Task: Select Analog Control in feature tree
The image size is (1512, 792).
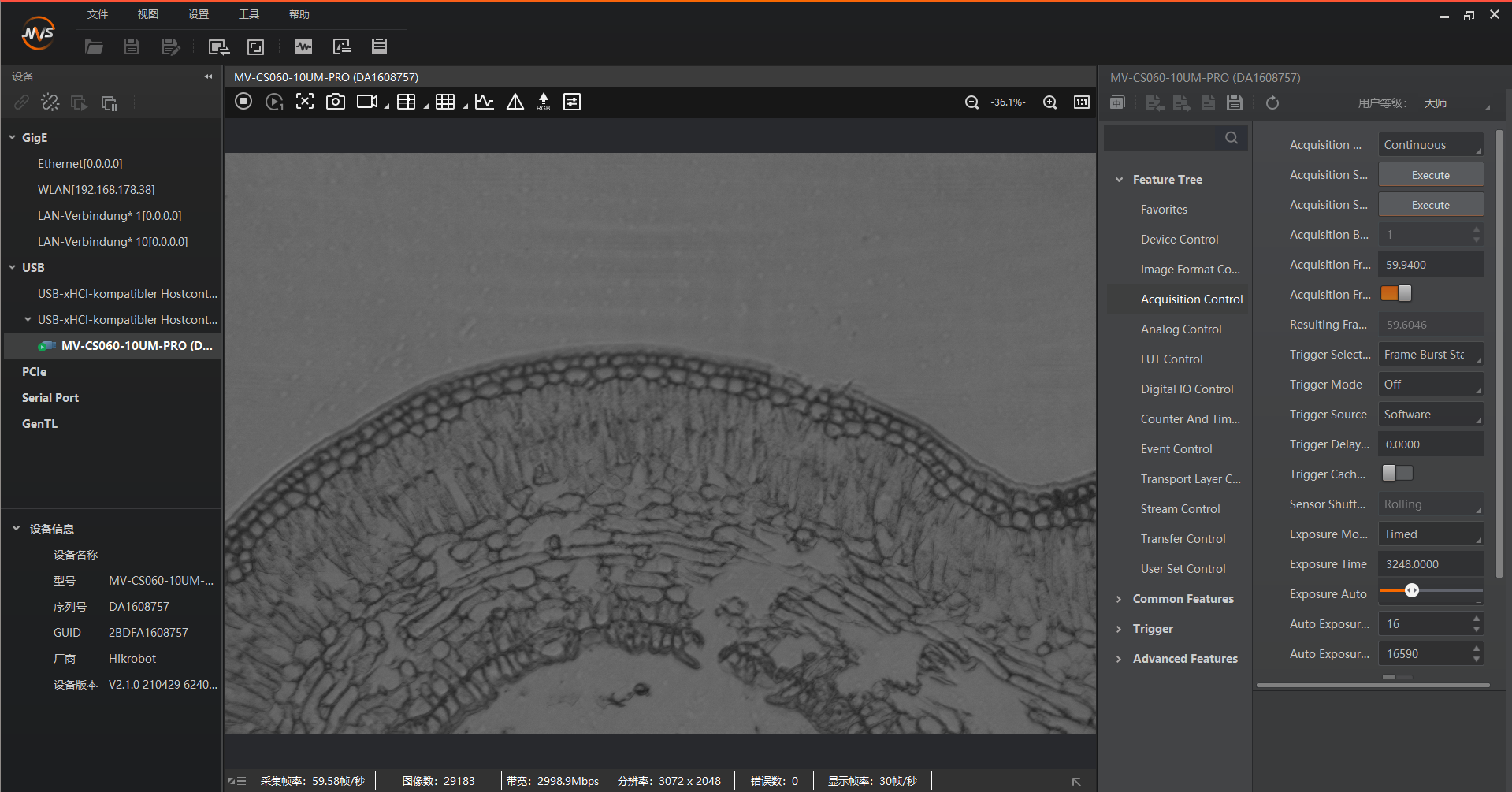Action: coord(1180,329)
